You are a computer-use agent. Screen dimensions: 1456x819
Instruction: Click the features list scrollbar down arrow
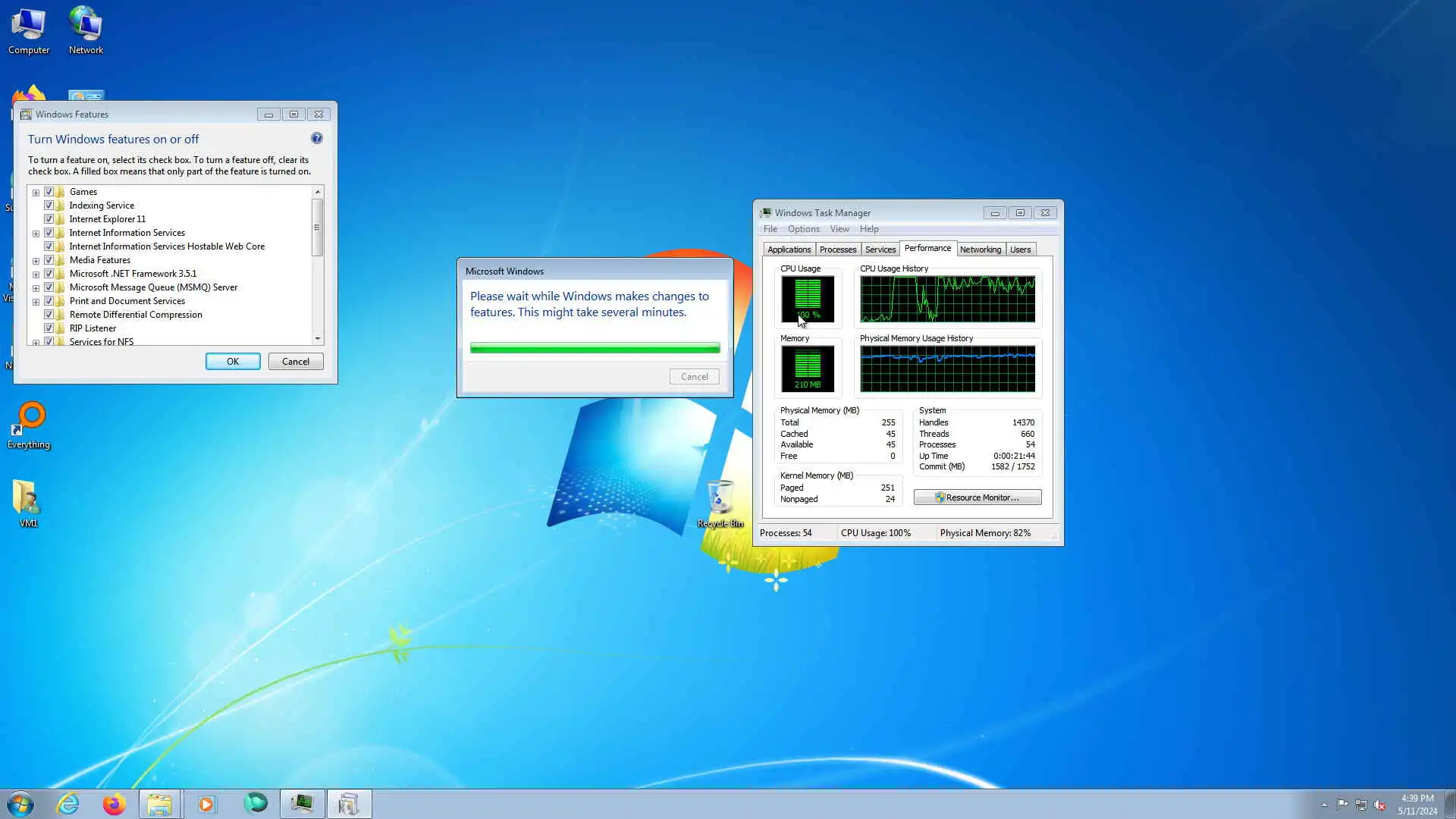pyautogui.click(x=318, y=339)
